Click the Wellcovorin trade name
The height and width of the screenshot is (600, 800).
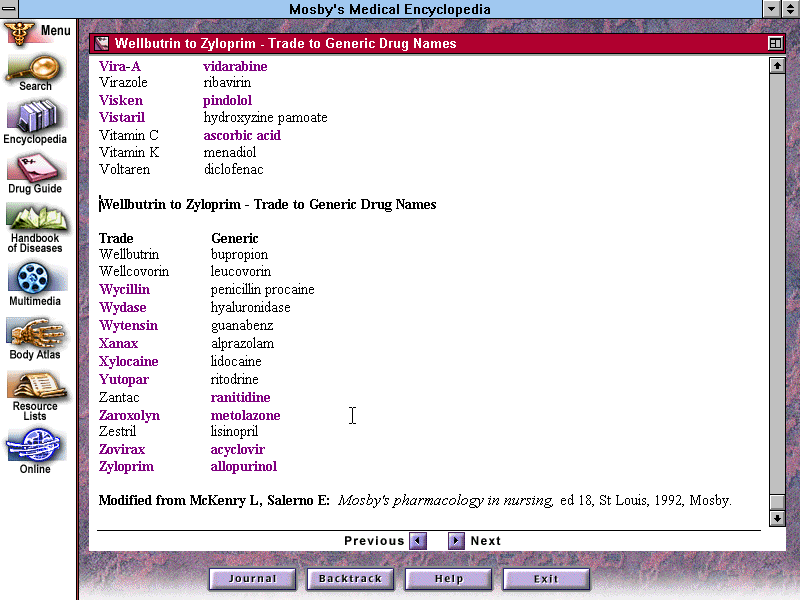(x=134, y=271)
